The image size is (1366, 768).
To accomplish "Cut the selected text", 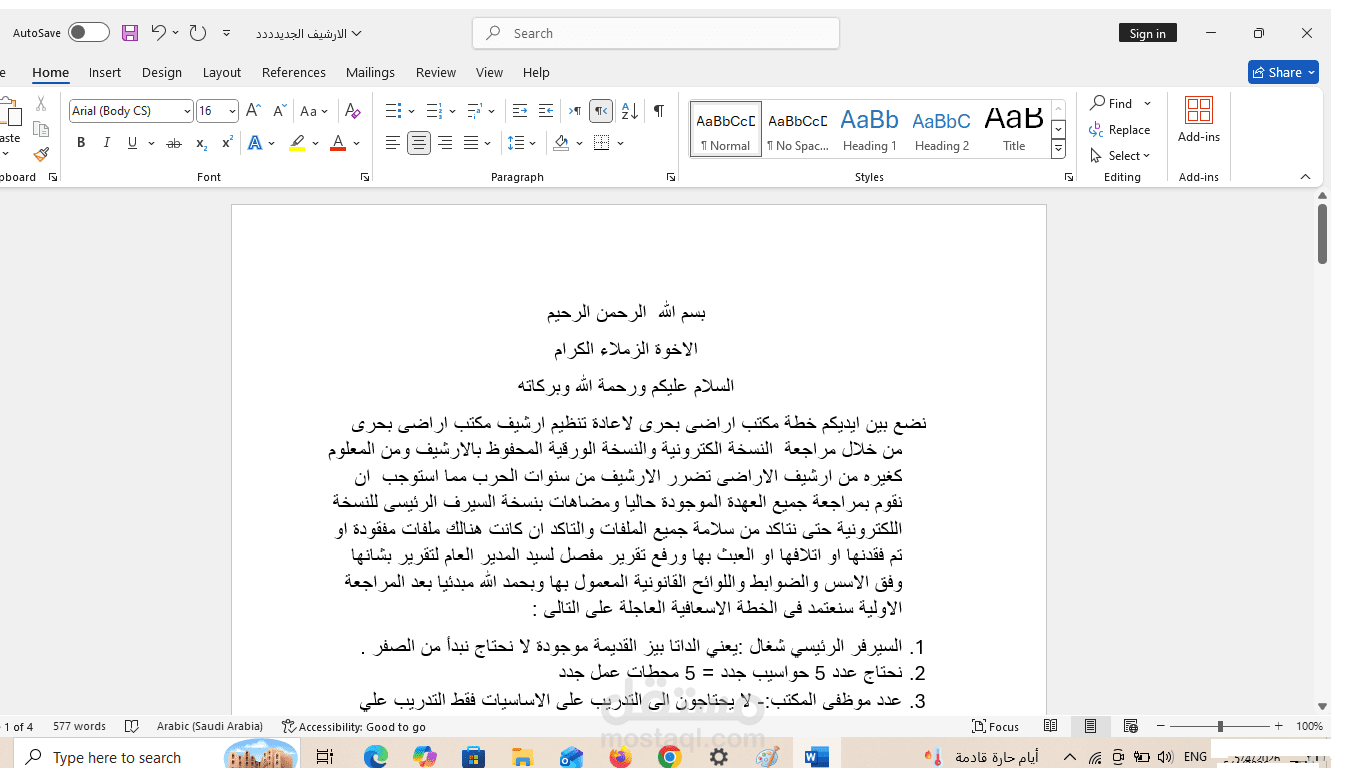I will tap(41, 103).
